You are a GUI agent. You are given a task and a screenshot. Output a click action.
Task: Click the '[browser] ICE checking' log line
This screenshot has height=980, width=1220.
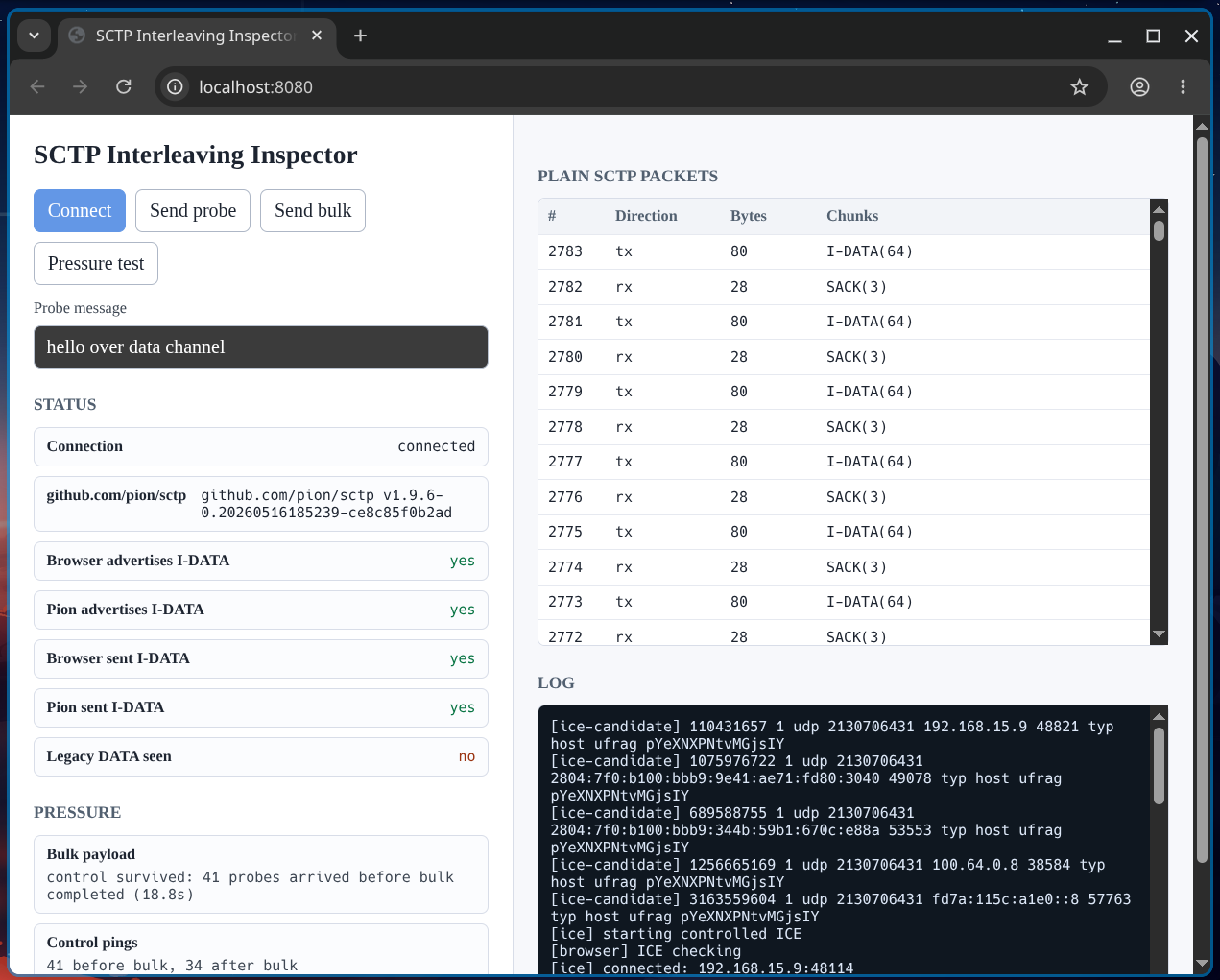pyautogui.click(x=646, y=951)
